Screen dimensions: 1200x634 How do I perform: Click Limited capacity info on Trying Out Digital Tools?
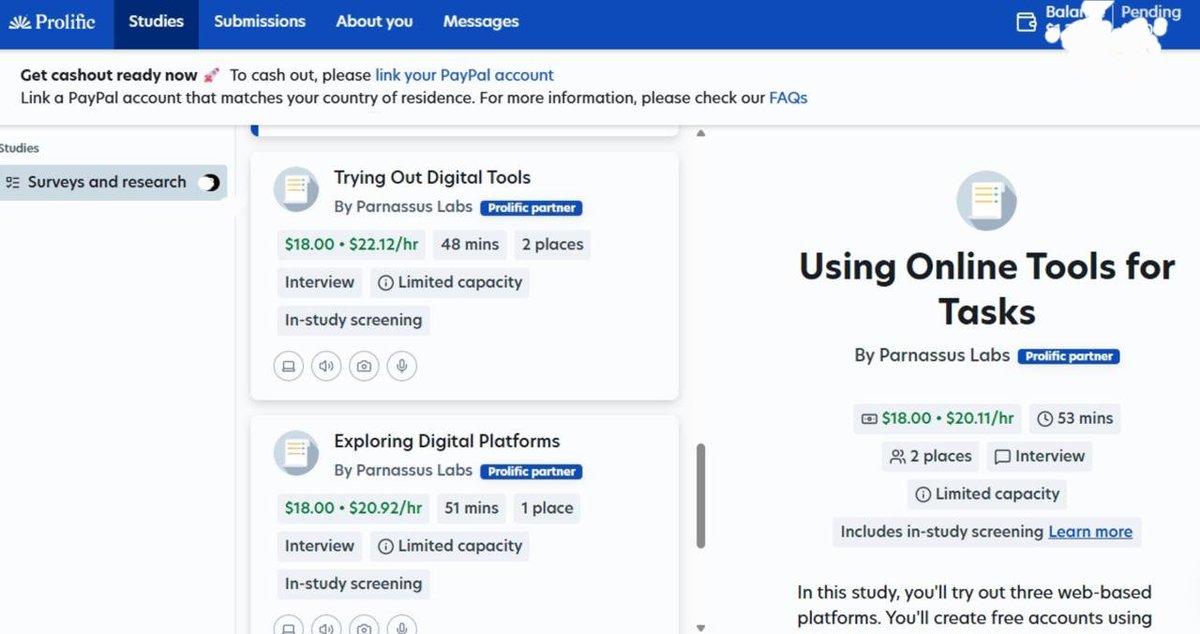(450, 282)
